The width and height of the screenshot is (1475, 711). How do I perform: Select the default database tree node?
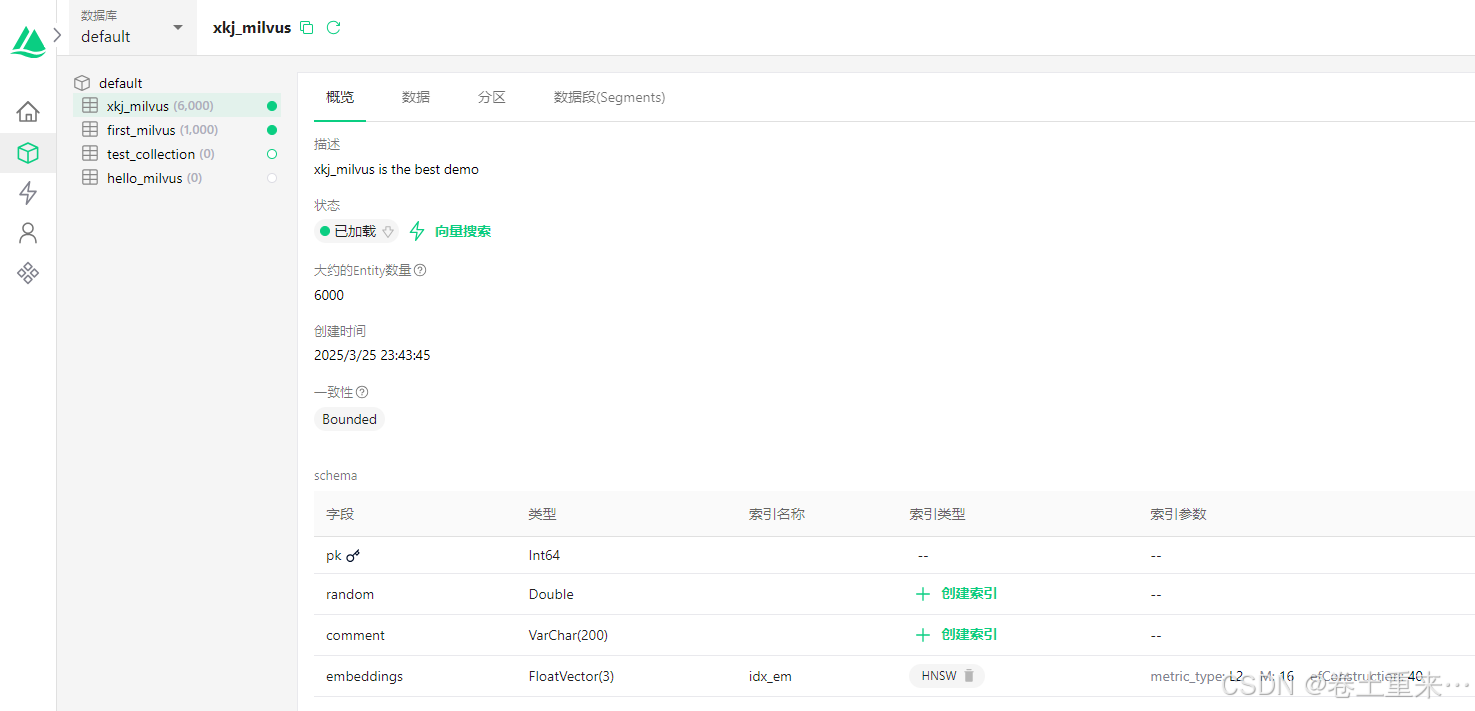(x=120, y=83)
